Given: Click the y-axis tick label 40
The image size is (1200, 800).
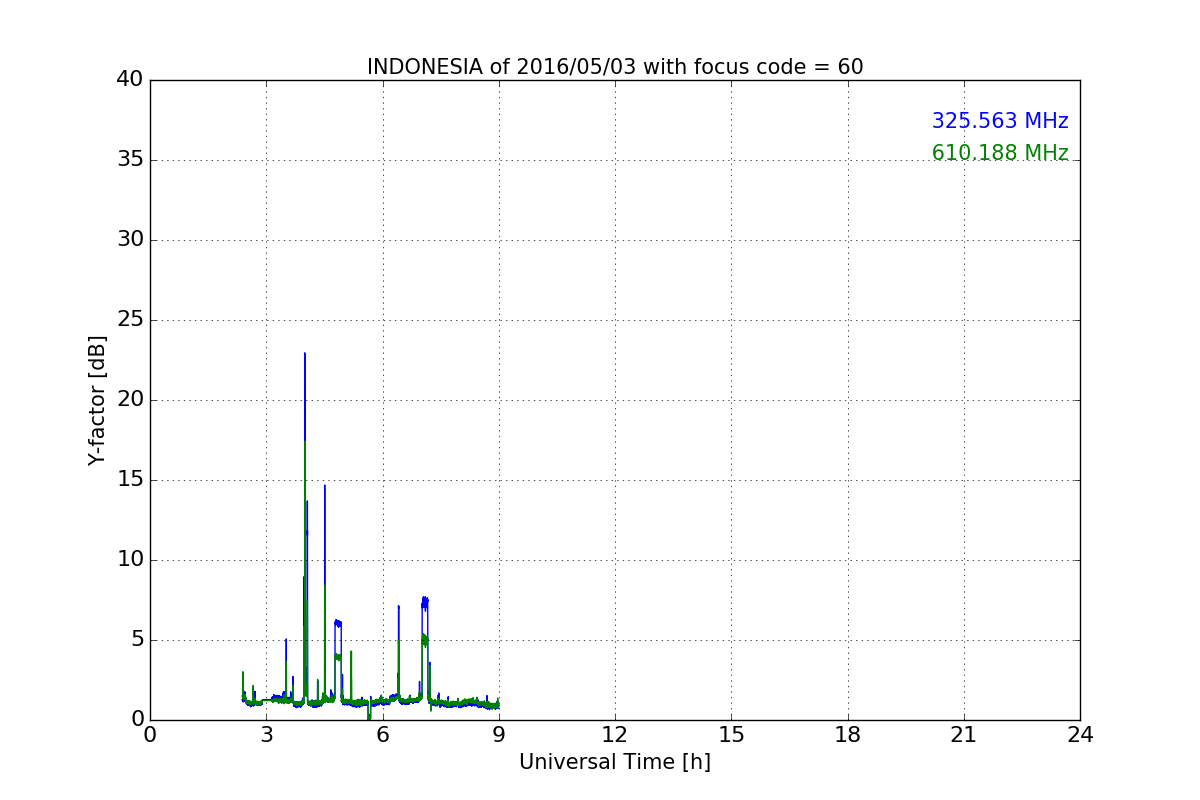Looking at the screenshot, I should 130,80.
